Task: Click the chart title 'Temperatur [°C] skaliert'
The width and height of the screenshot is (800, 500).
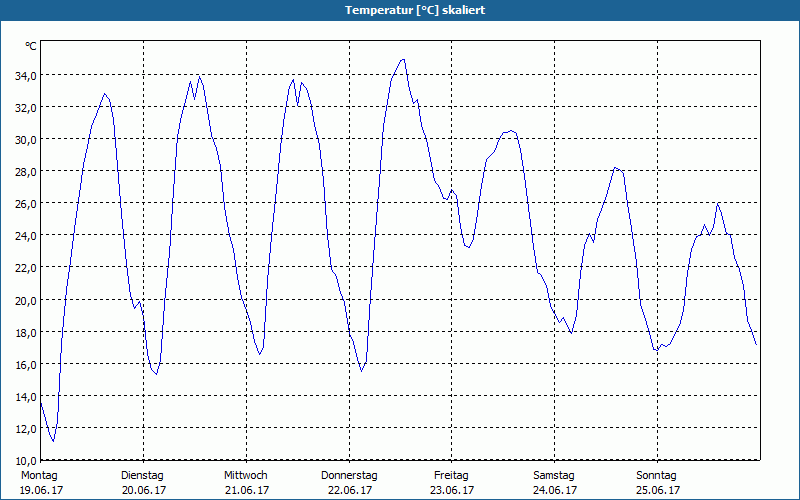Action: pos(415,10)
